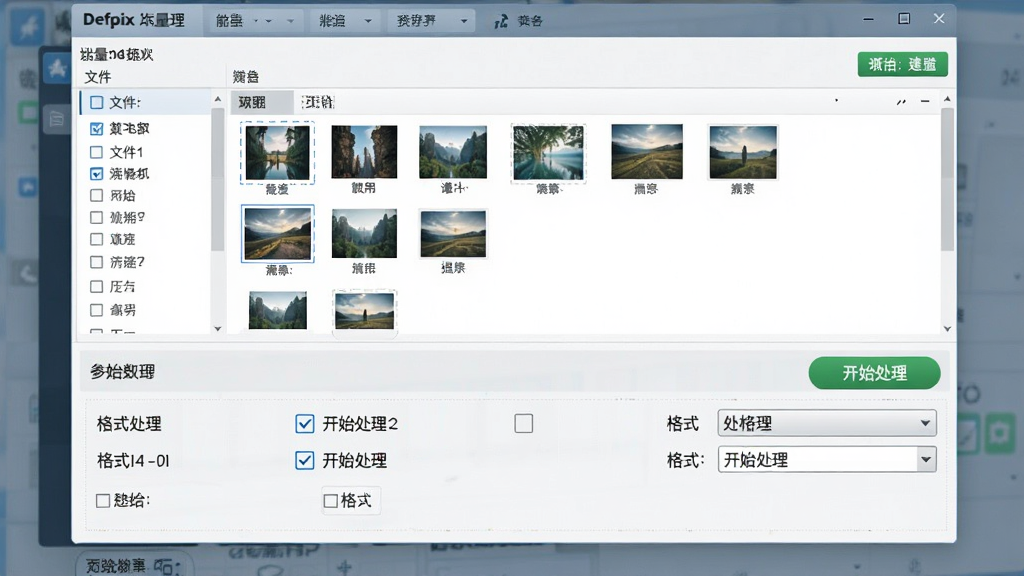Click the thumbnail pane scroll-down arrow

click(x=947, y=328)
